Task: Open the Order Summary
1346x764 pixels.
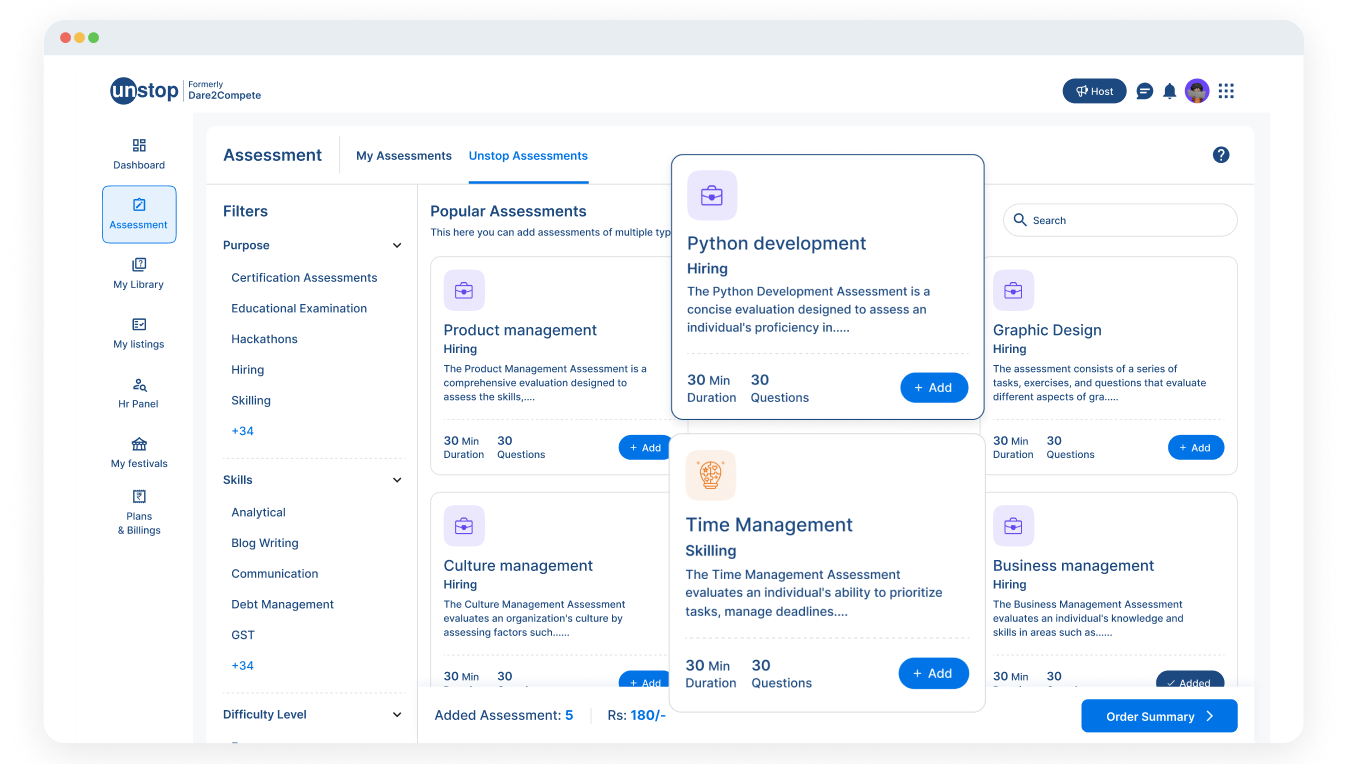Action: pos(1159,716)
